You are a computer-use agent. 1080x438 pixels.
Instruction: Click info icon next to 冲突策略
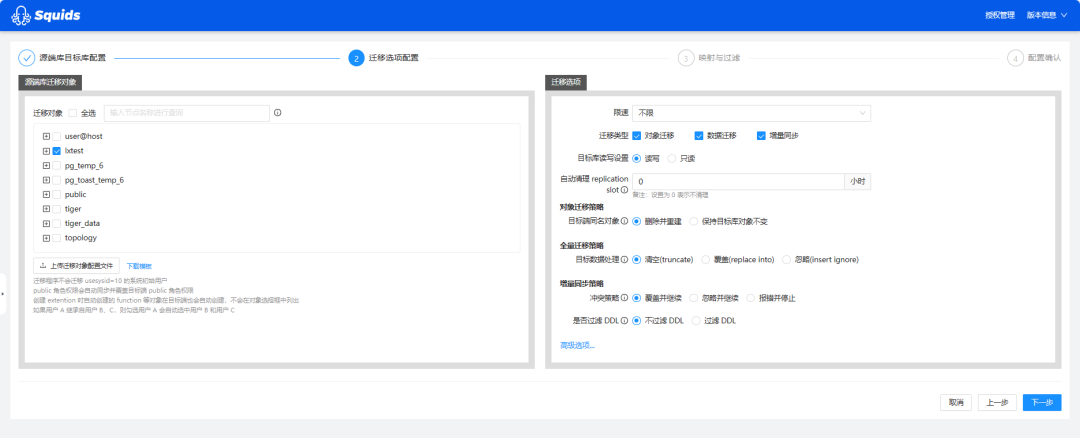(x=625, y=298)
